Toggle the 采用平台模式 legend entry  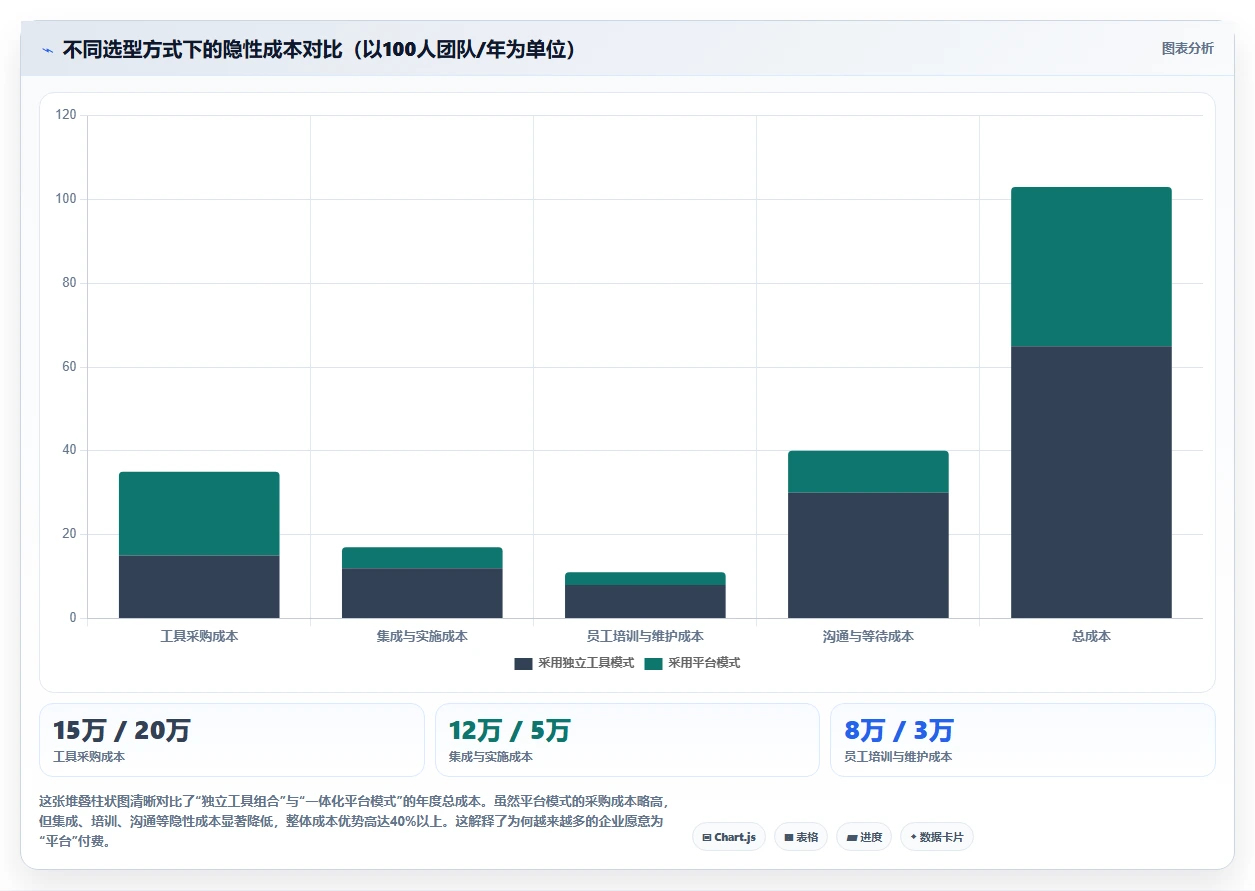click(x=692, y=663)
